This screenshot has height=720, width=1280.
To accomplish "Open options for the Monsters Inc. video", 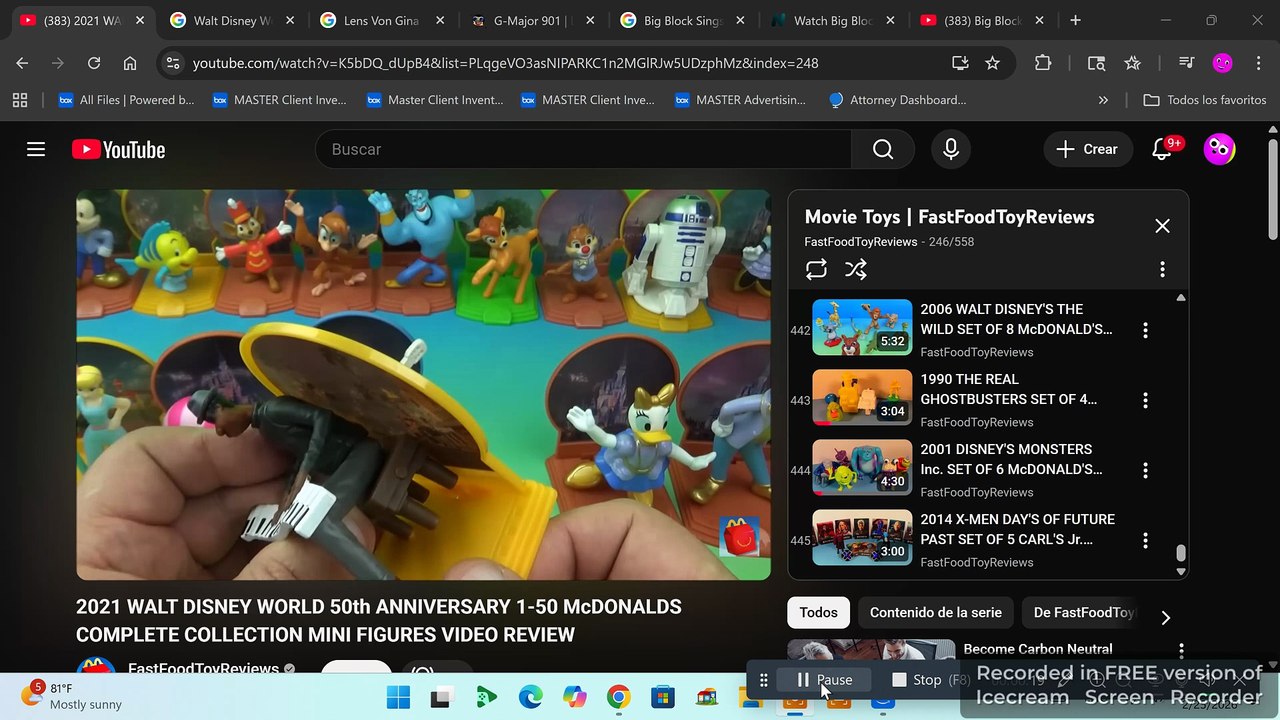I will coord(1145,470).
